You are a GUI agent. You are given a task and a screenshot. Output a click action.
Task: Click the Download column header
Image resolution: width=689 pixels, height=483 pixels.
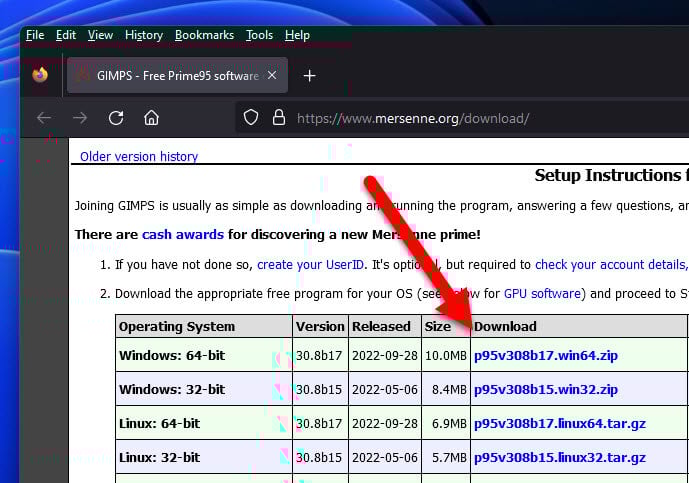(579, 327)
